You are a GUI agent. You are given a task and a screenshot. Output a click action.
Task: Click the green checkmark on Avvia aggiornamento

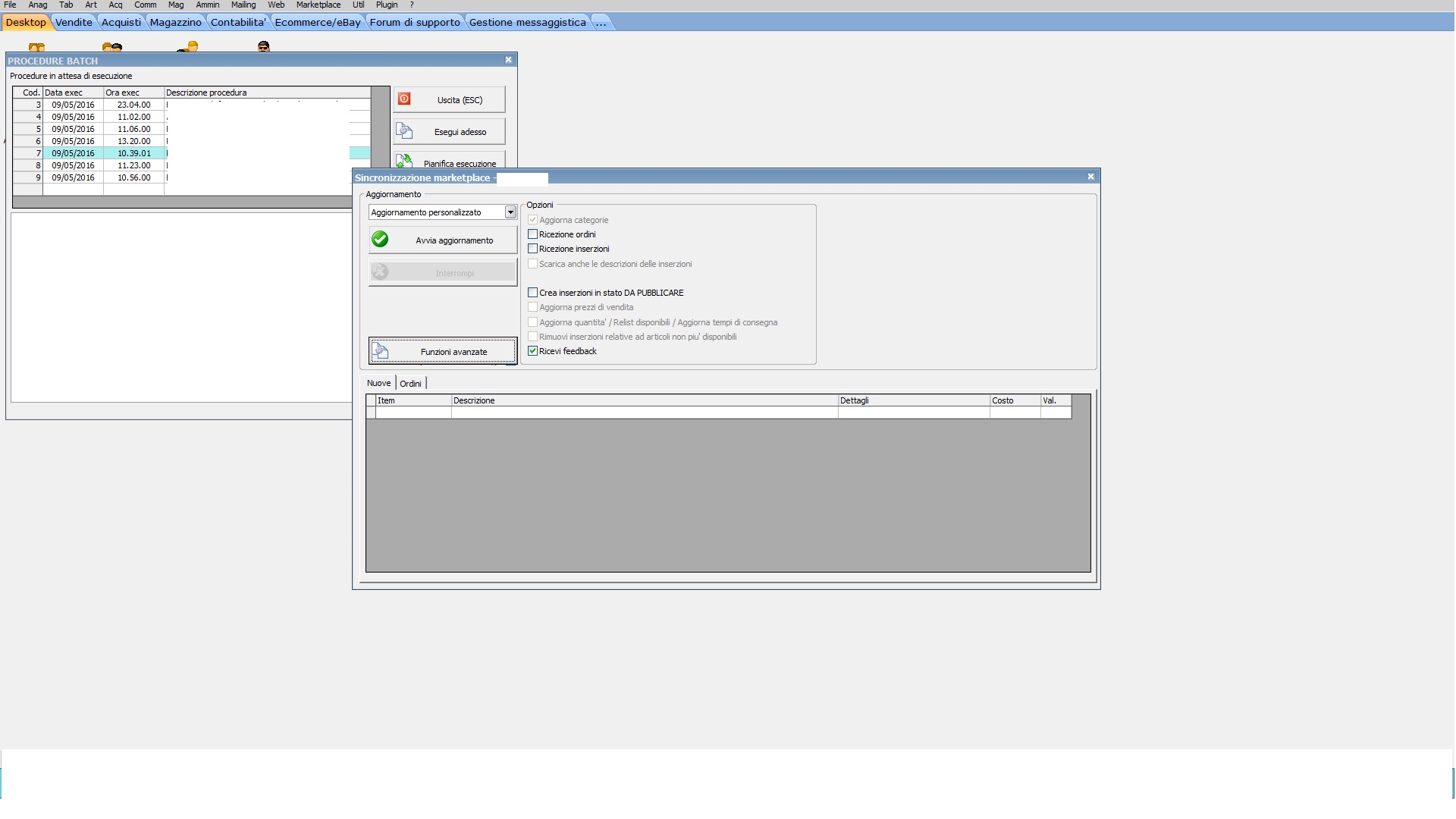380,240
